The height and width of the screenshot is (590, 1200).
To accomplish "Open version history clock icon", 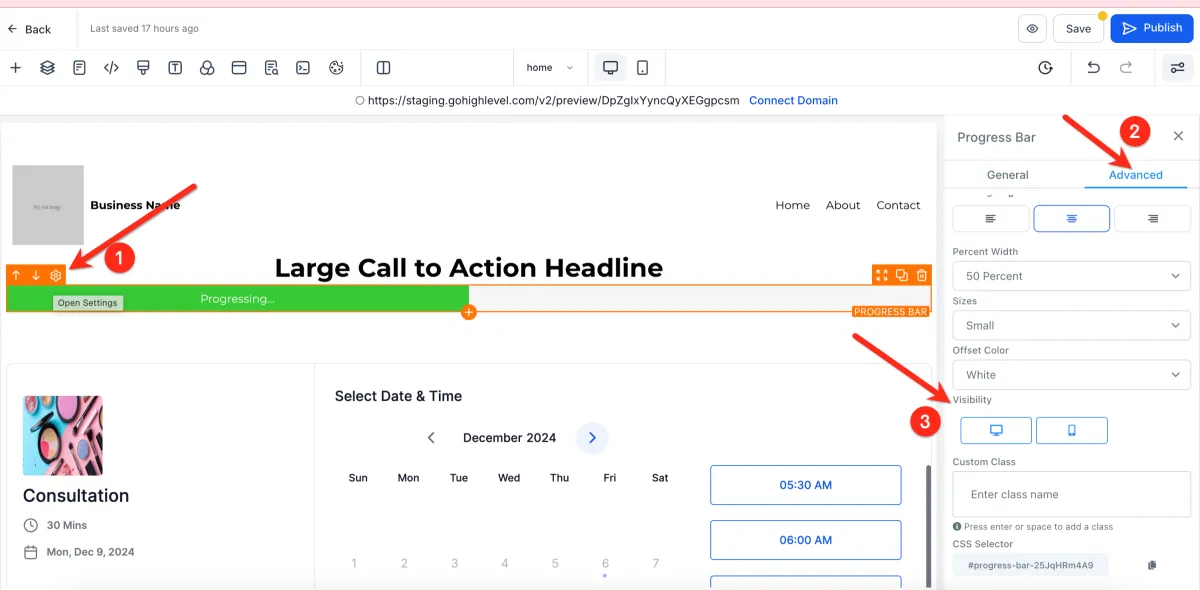I will [x=1045, y=68].
